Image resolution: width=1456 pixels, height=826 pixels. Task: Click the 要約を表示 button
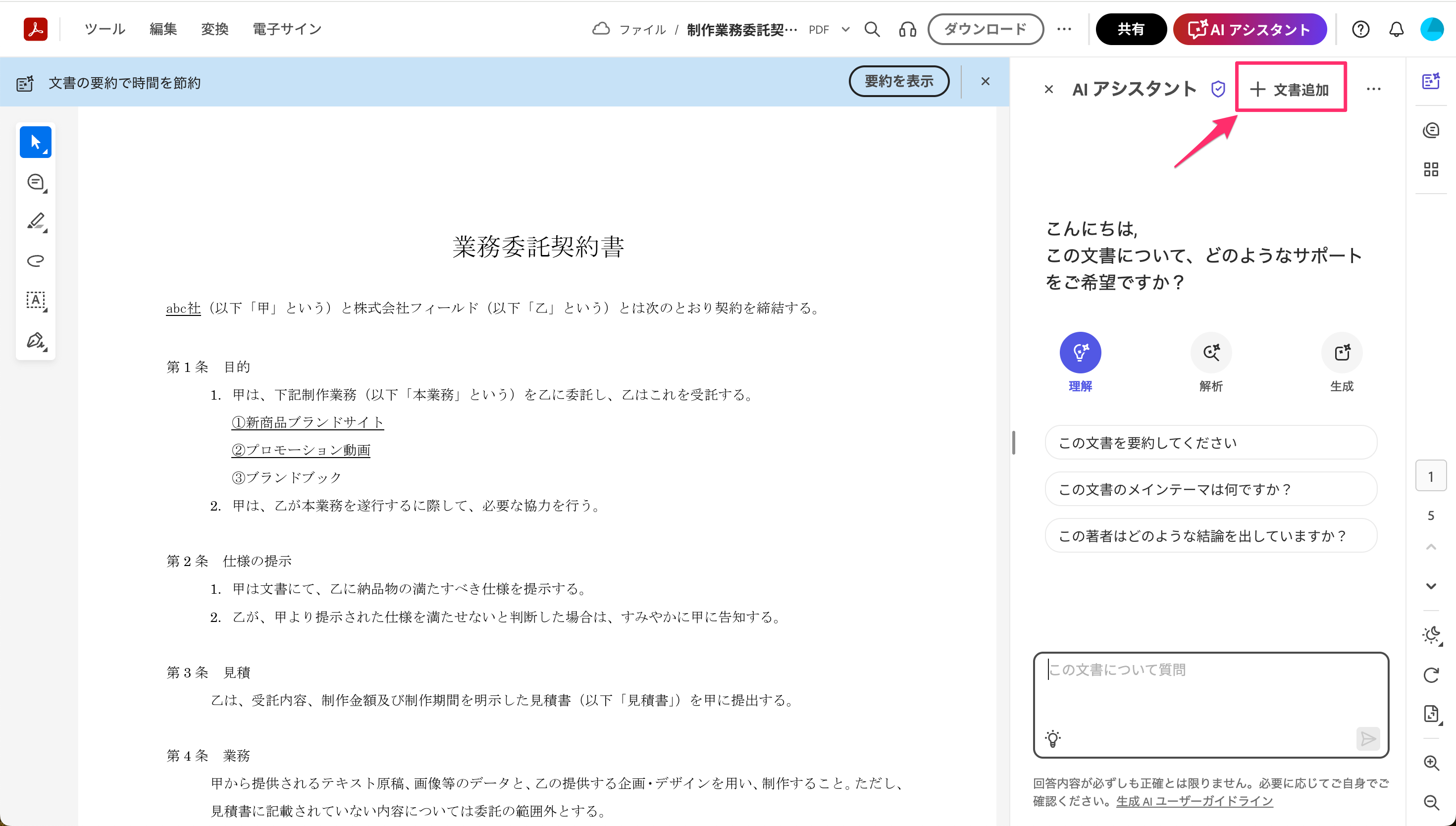898,81
